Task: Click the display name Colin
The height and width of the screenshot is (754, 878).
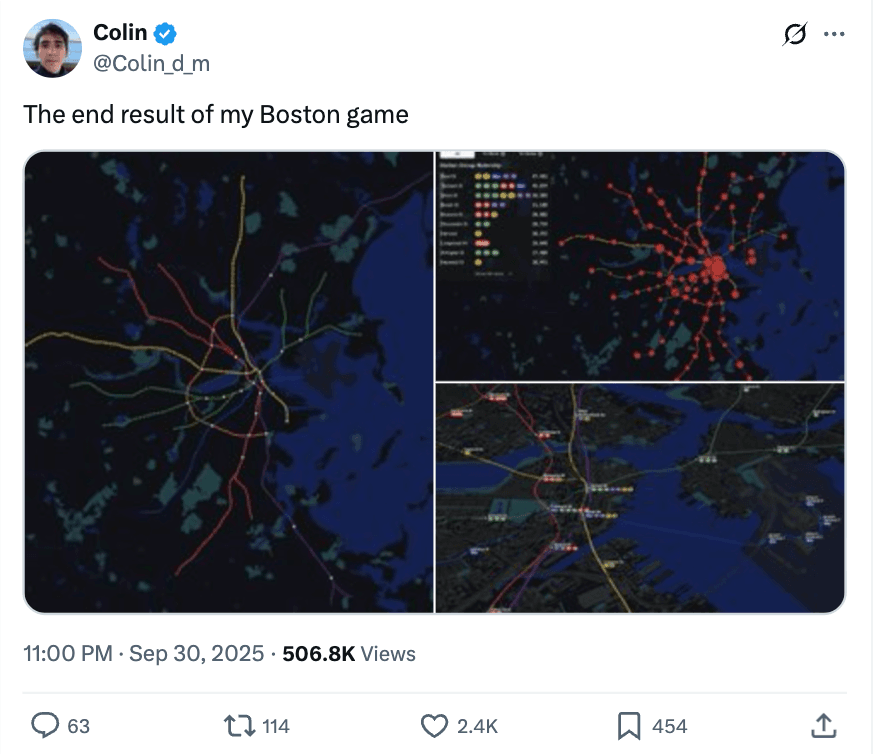Action: pos(120,33)
